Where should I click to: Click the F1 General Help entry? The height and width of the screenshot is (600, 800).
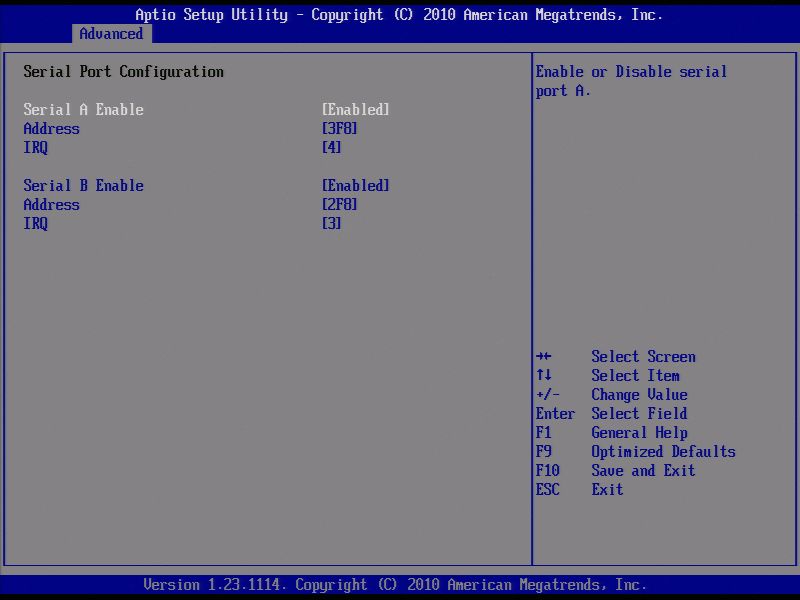click(x=611, y=432)
